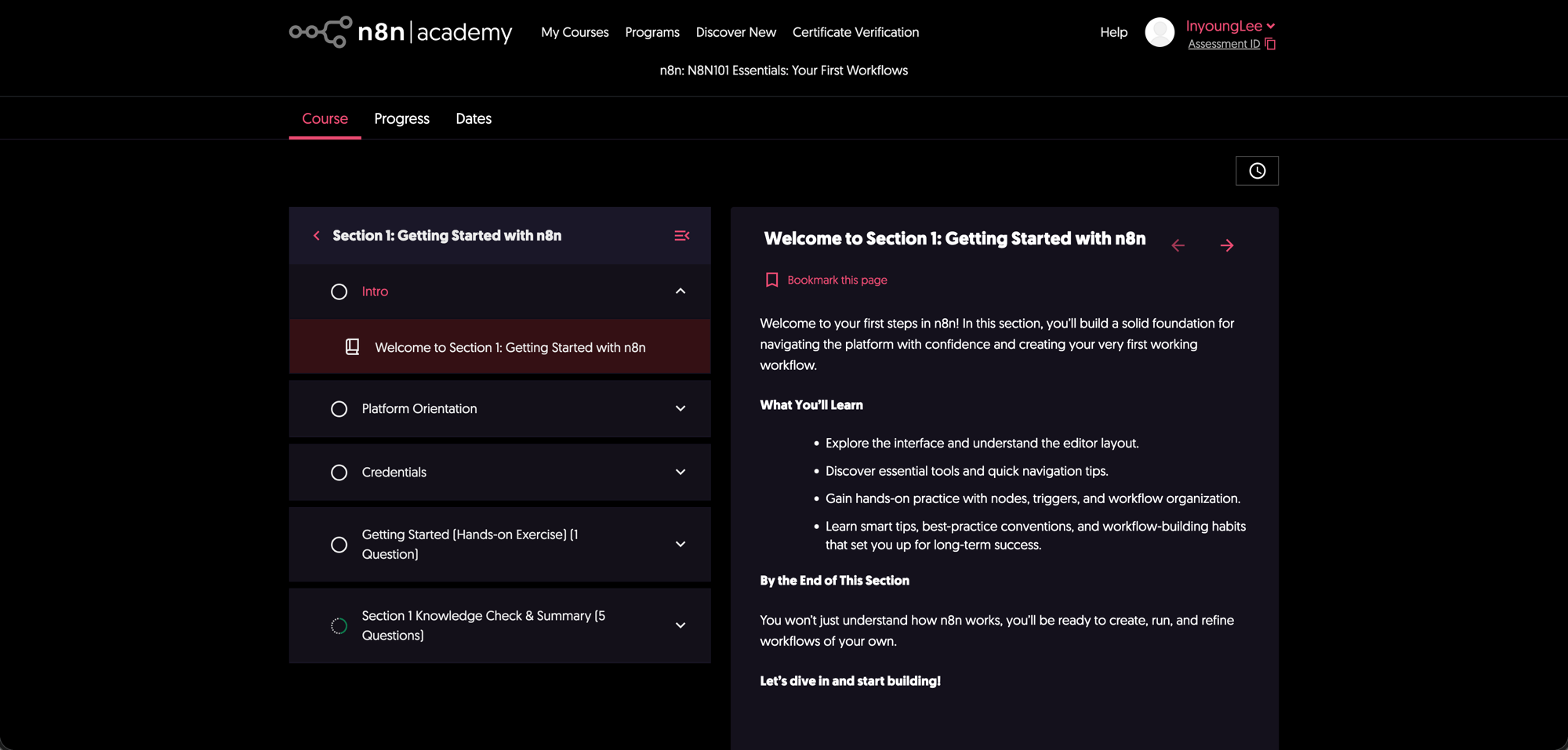Open the Help link
Image resolution: width=1568 pixels, height=750 pixels.
tap(1113, 32)
